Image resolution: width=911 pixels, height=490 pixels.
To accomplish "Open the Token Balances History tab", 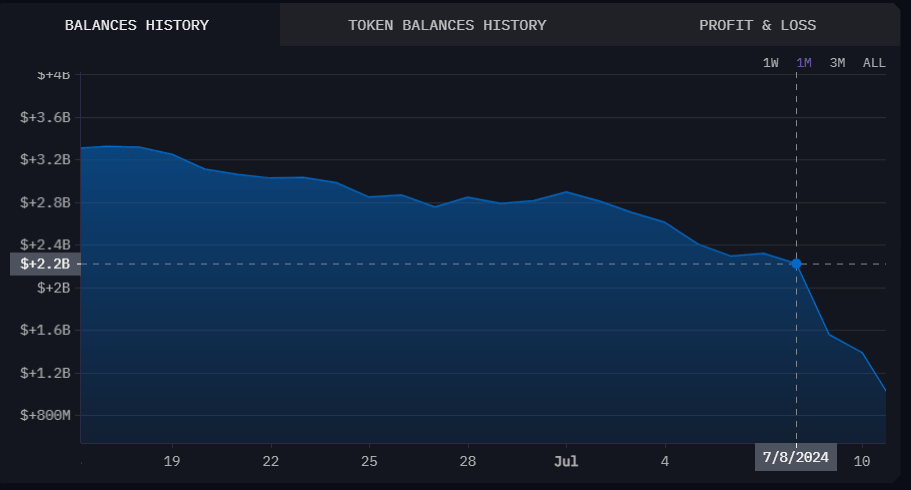I will [447, 25].
